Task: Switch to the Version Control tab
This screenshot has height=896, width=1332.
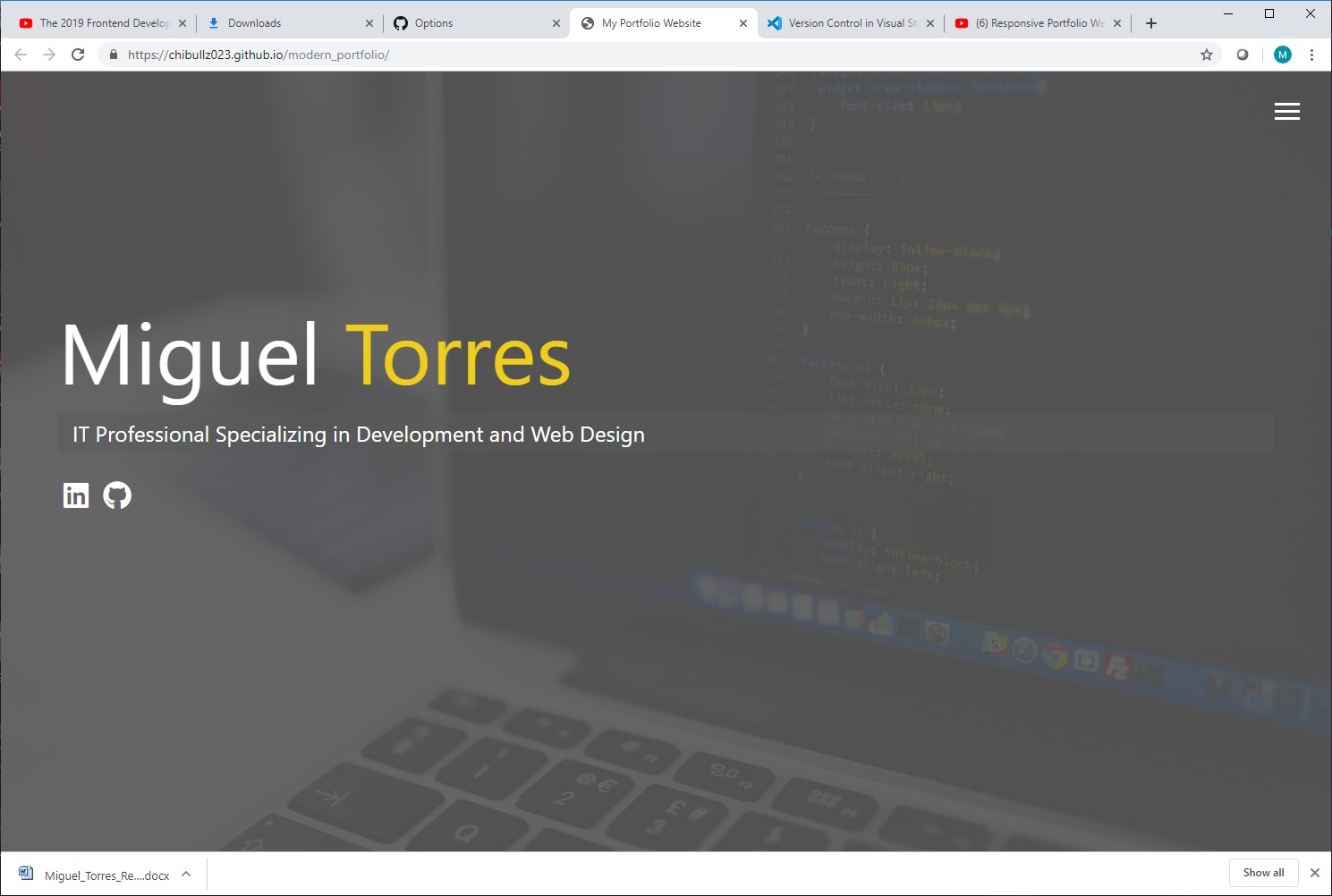Action: (x=841, y=22)
